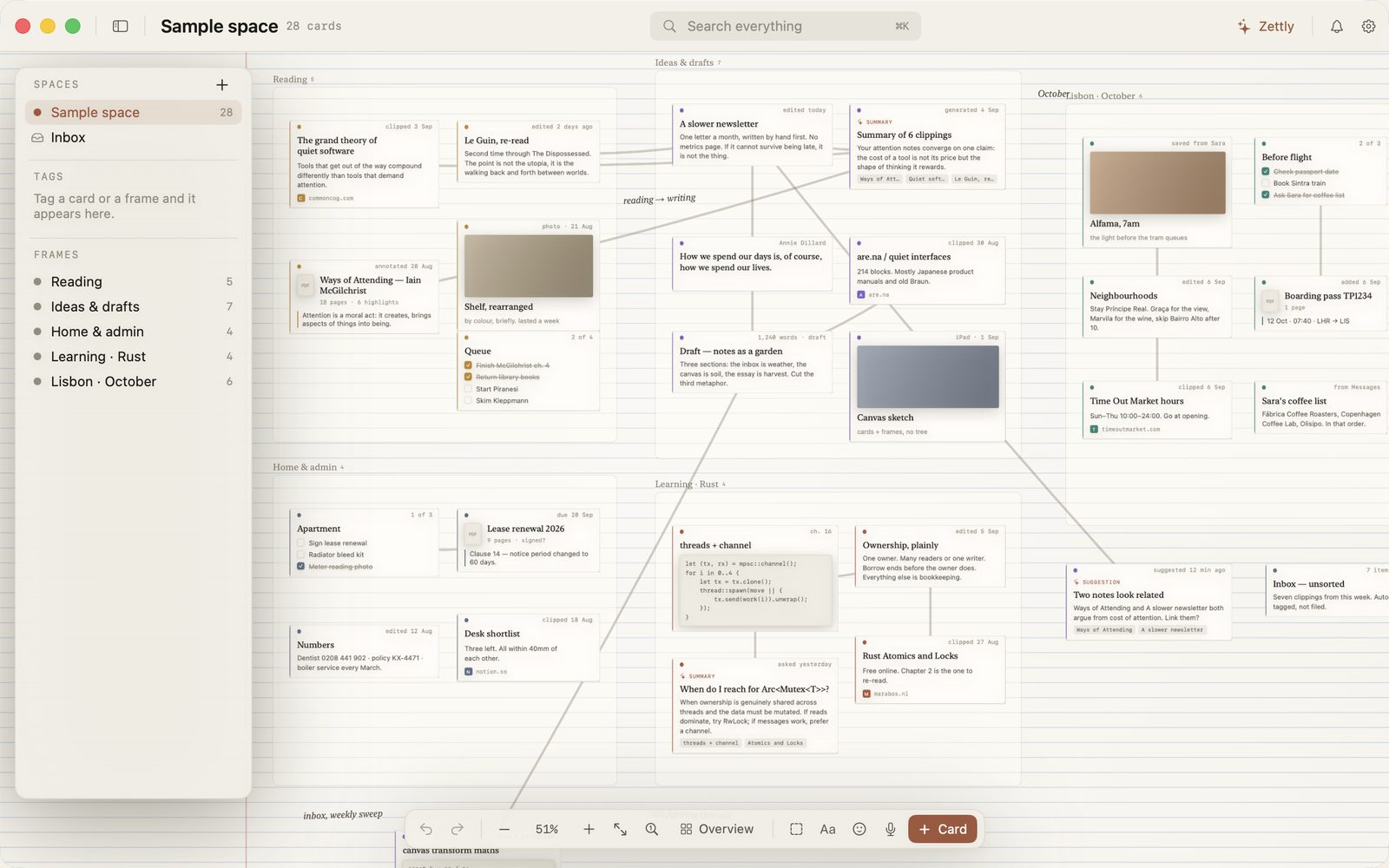Fit canvas with expand arrows icon

point(620,829)
